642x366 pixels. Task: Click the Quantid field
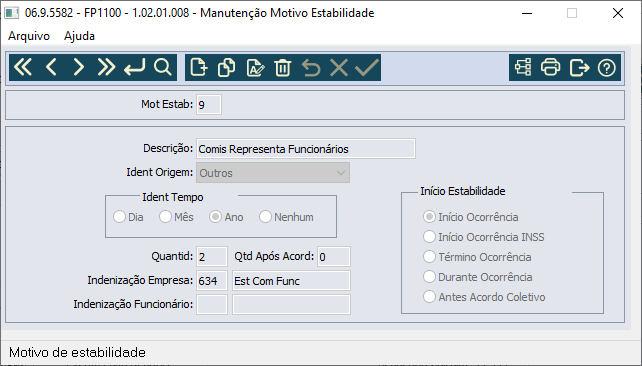[x=212, y=257]
